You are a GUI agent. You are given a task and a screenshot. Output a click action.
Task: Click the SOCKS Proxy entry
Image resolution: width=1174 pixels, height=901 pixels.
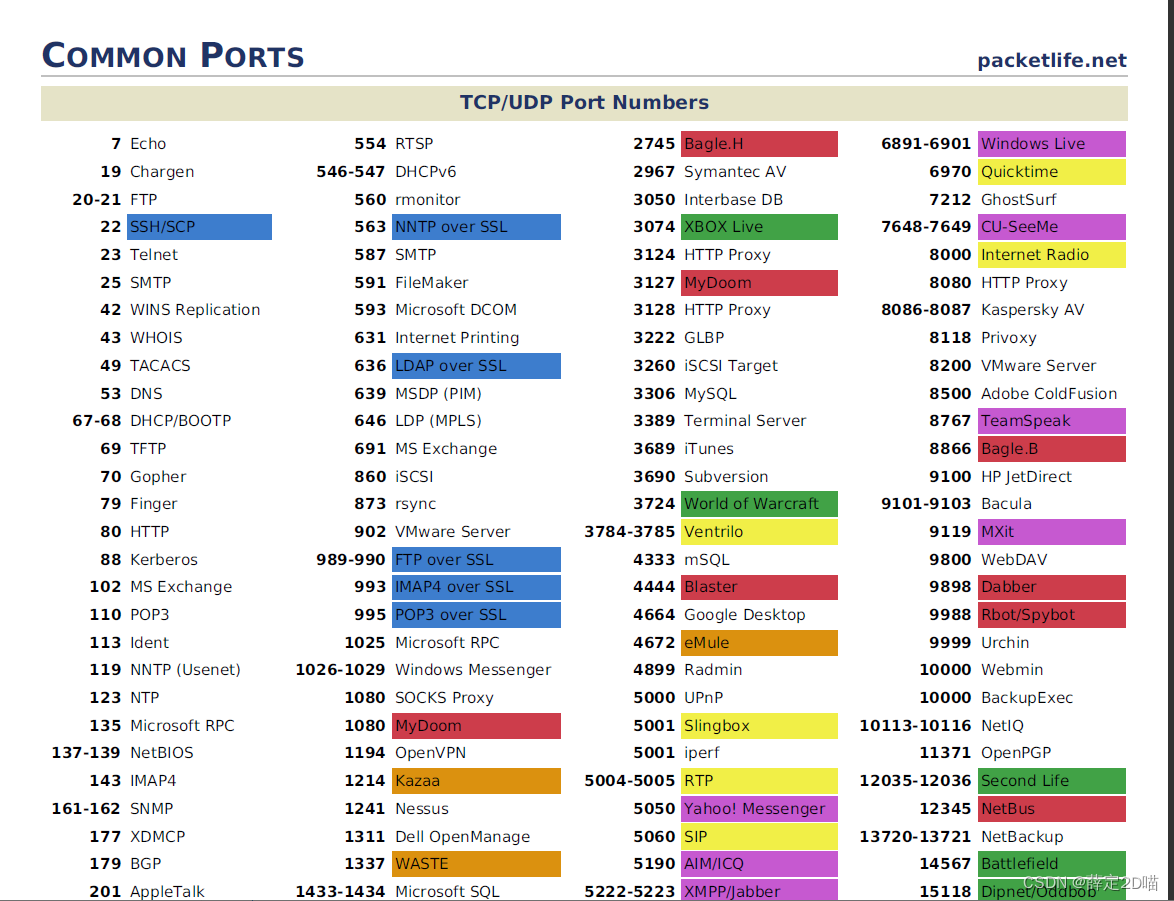point(444,698)
